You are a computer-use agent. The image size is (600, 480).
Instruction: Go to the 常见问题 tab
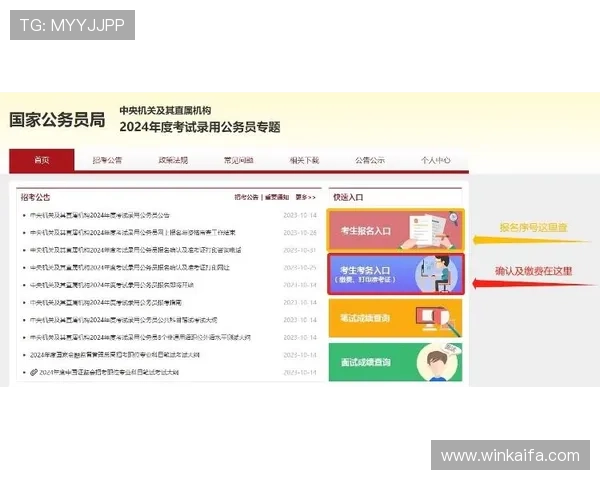click(x=238, y=160)
